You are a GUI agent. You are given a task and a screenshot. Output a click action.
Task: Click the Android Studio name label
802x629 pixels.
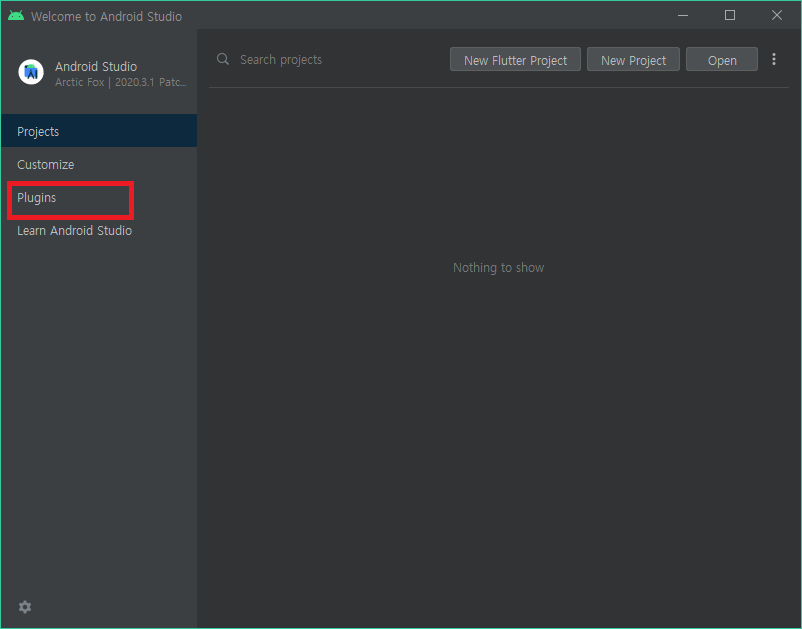[x=96, y=66]
